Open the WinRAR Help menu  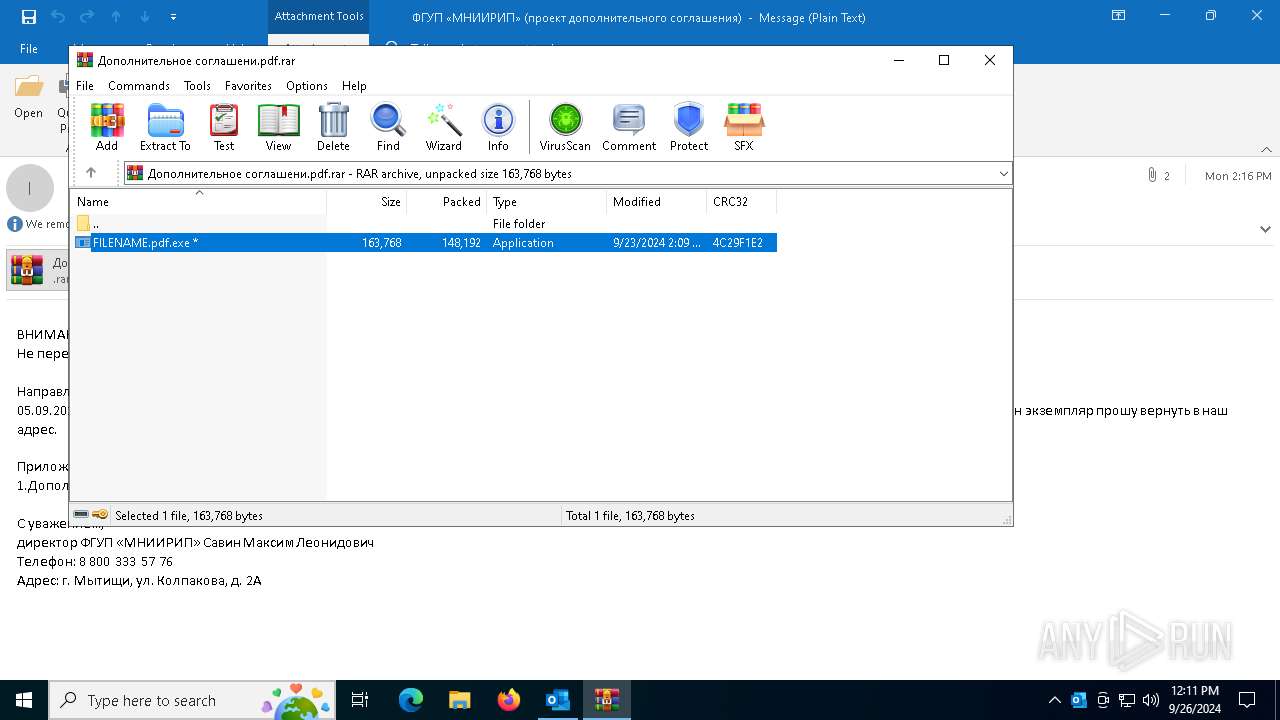tap(354, 85)
